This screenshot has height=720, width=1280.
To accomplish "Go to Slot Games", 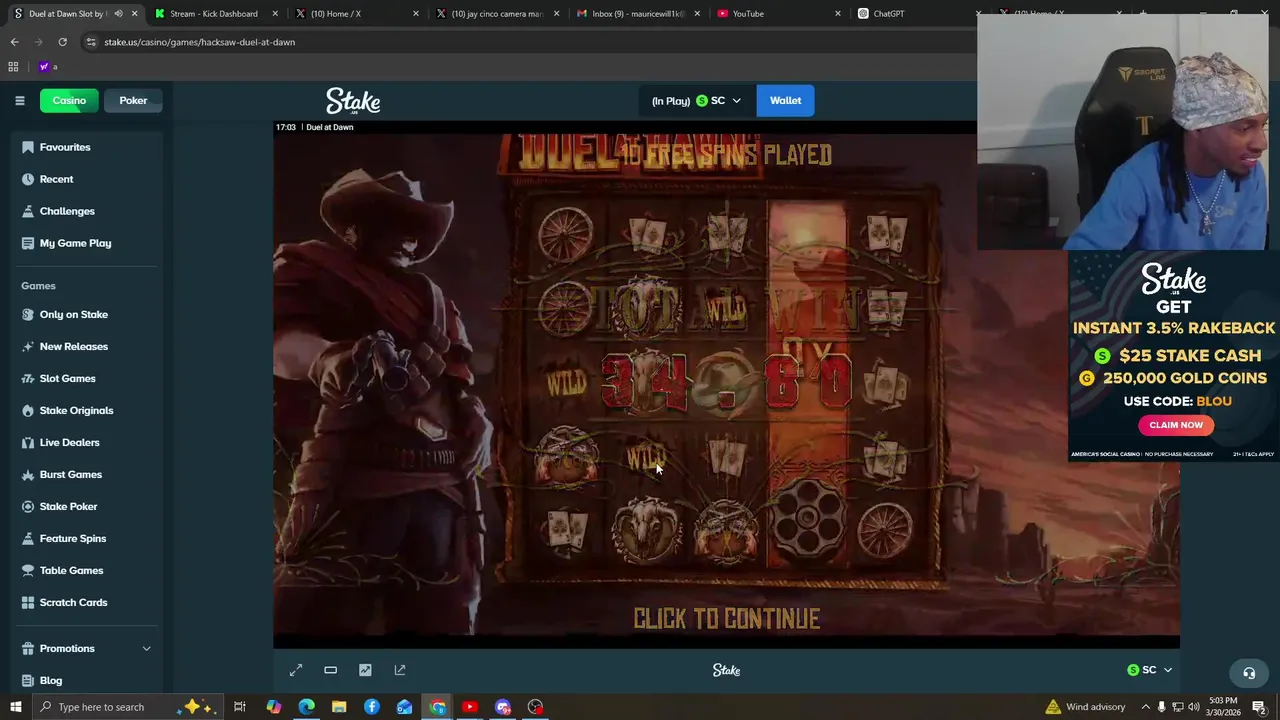I will tap(68, 378).
